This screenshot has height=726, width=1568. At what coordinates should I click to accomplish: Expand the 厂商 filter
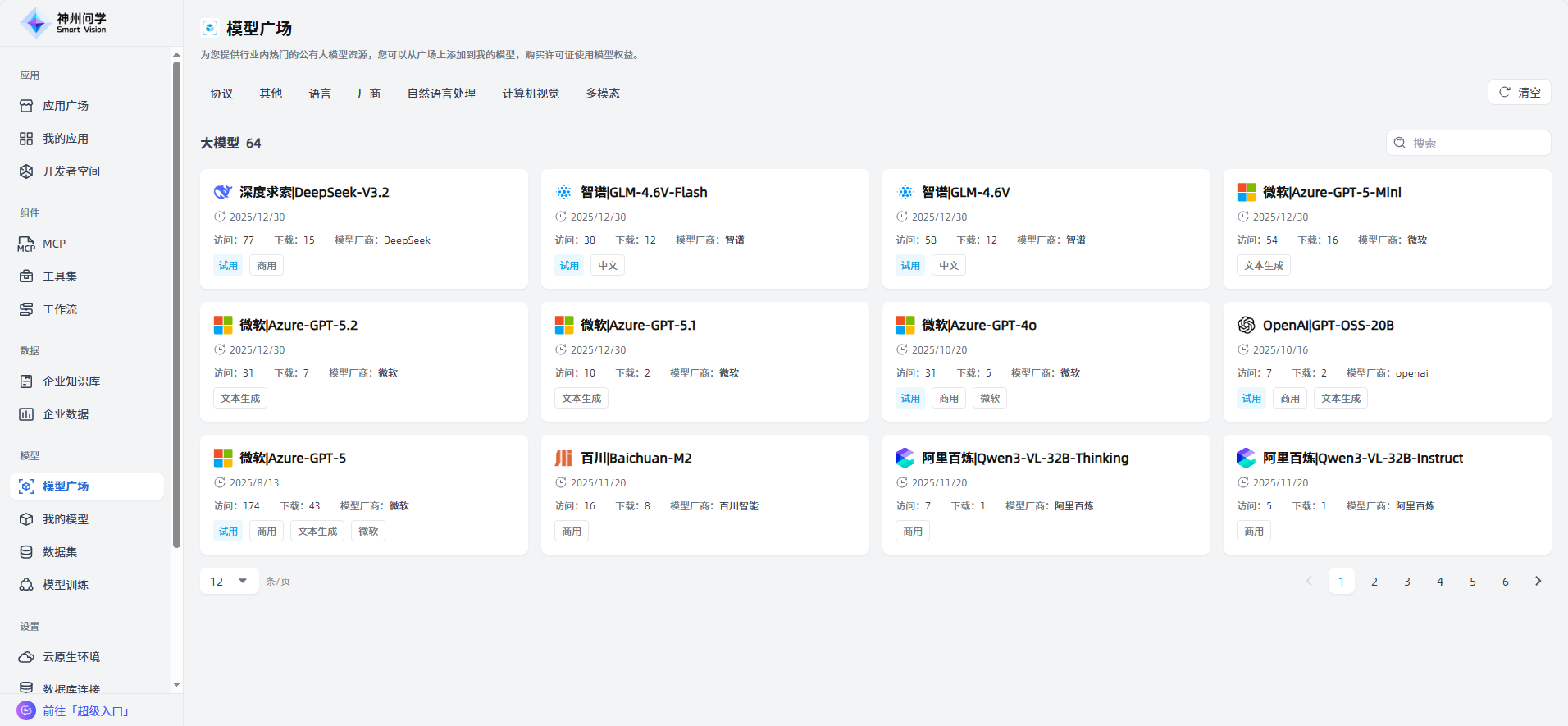click(x=369, y=94)
